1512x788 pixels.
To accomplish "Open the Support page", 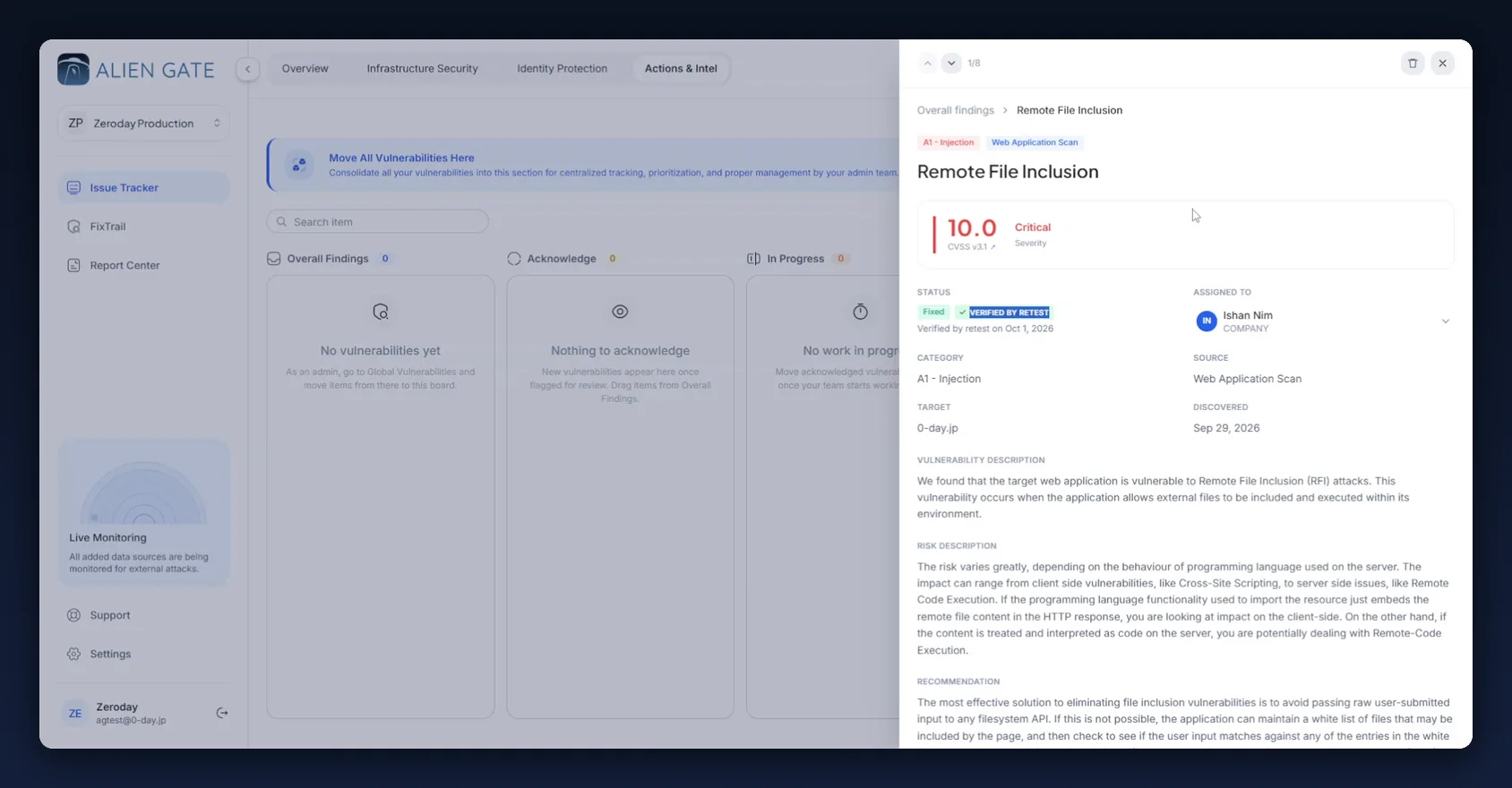I will [x=144, y=615].
